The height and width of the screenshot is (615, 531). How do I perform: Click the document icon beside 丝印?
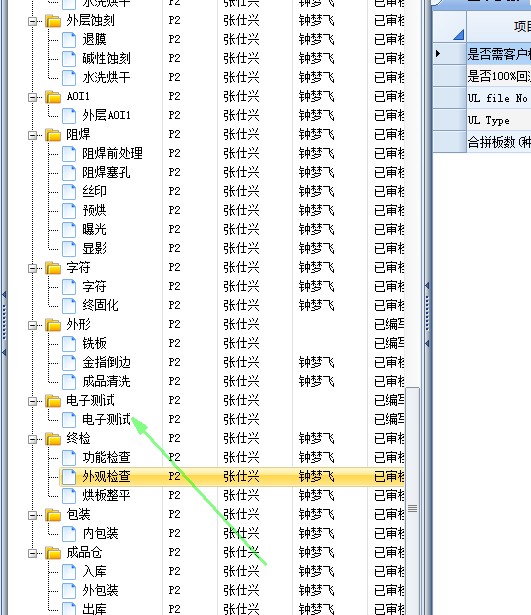69,192
